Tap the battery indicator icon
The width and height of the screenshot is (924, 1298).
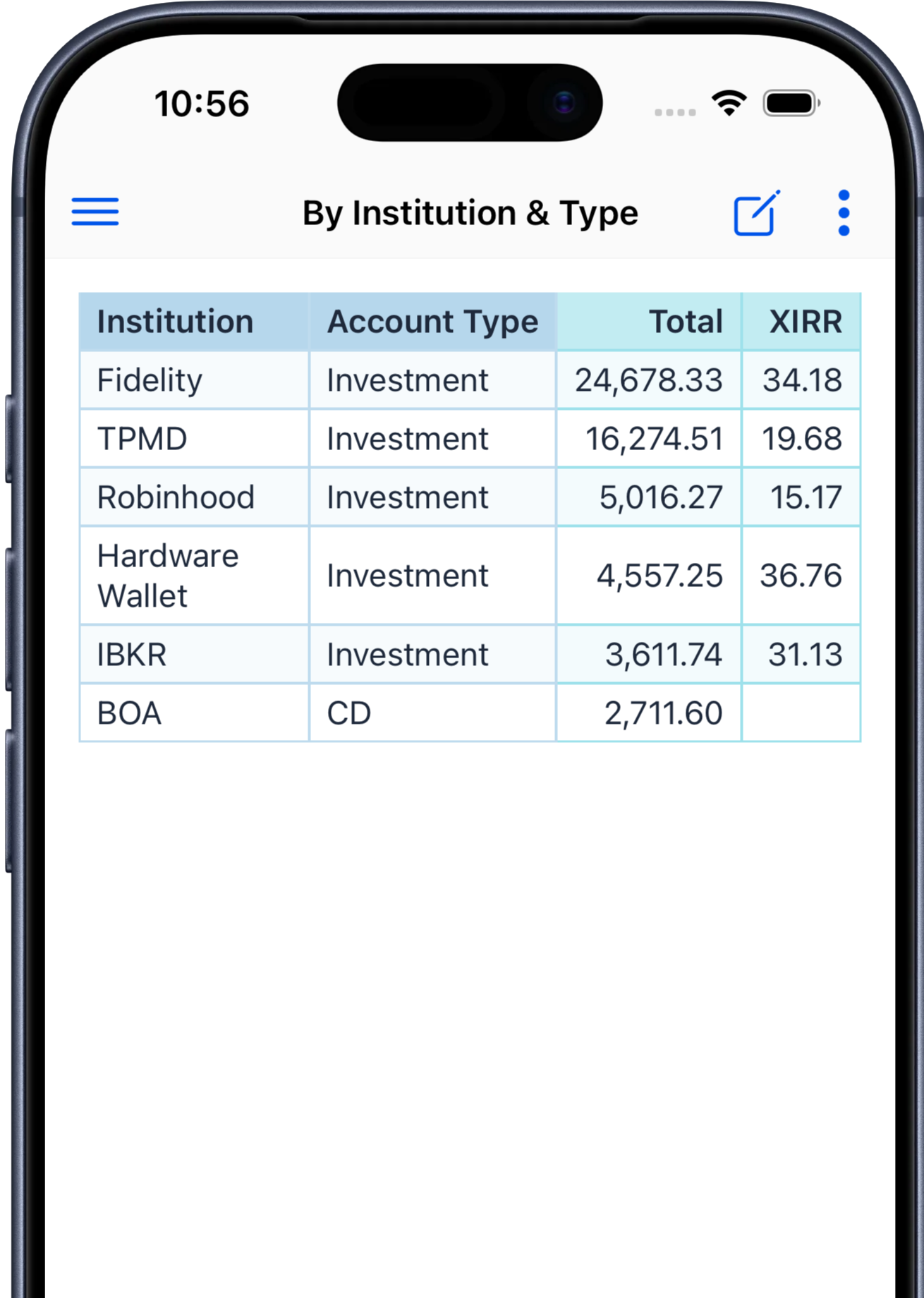coord(791,103)
